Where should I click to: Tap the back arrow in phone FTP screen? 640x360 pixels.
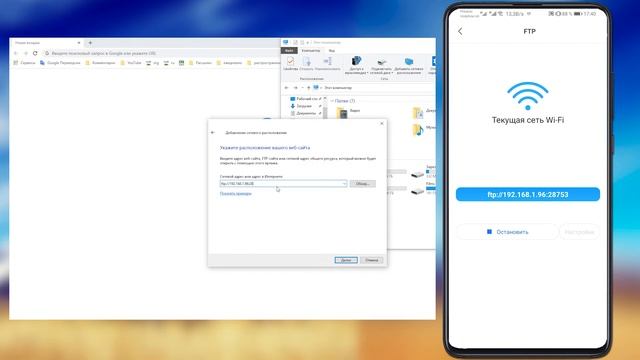click(460, 31)
